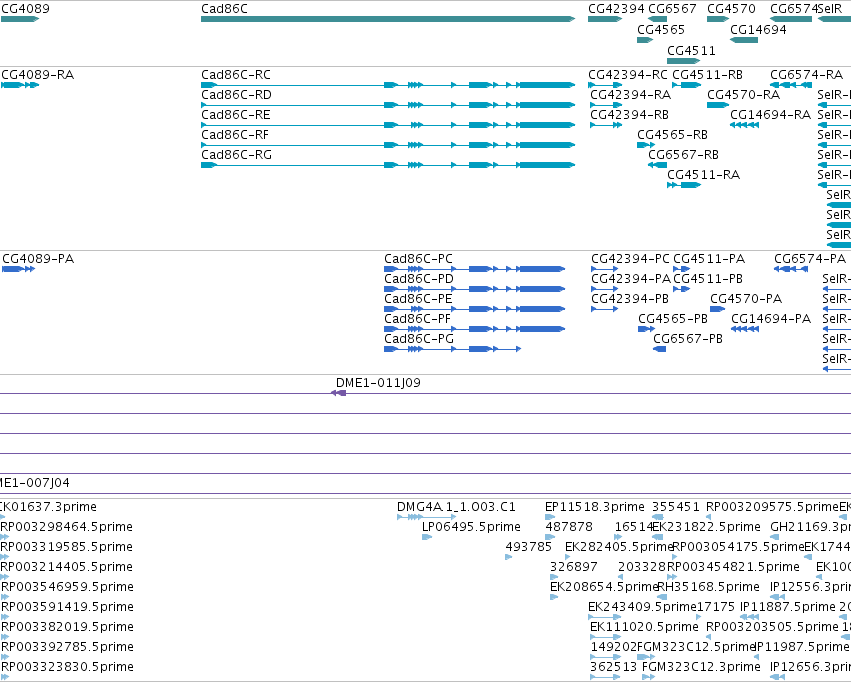Select the 355451 EST label

coord(676,507)
